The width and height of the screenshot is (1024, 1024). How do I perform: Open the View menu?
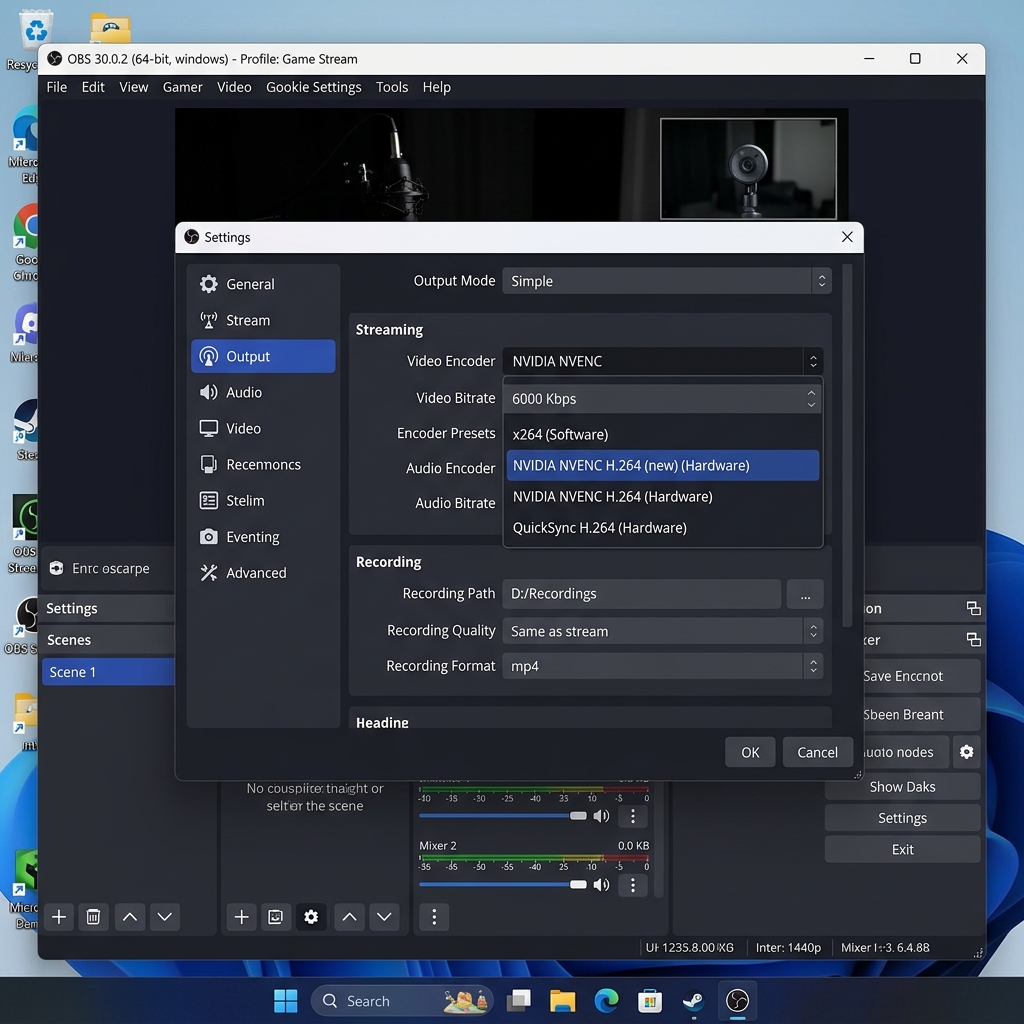click(x=134, y=87)
